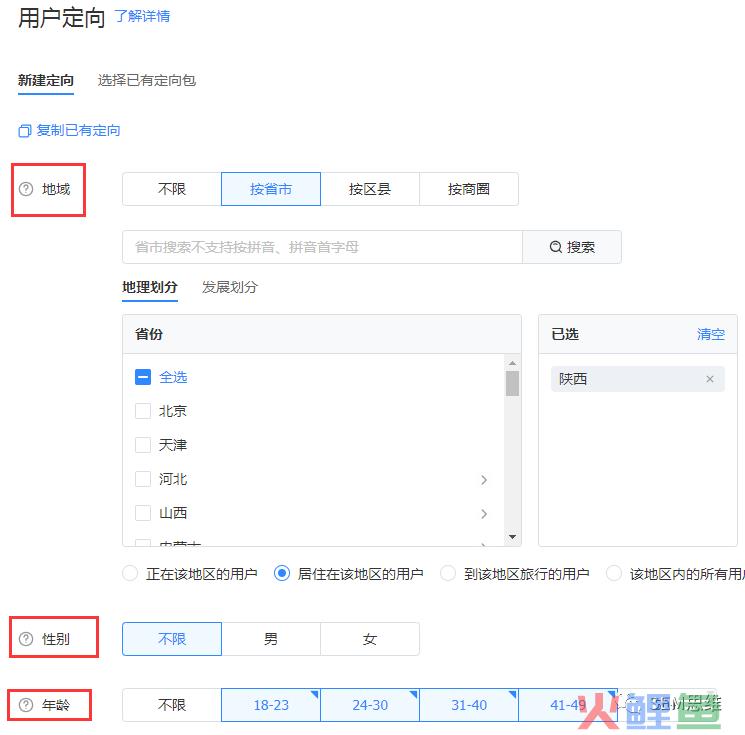Check the 北京 province checkbox

tap(143, 411)
